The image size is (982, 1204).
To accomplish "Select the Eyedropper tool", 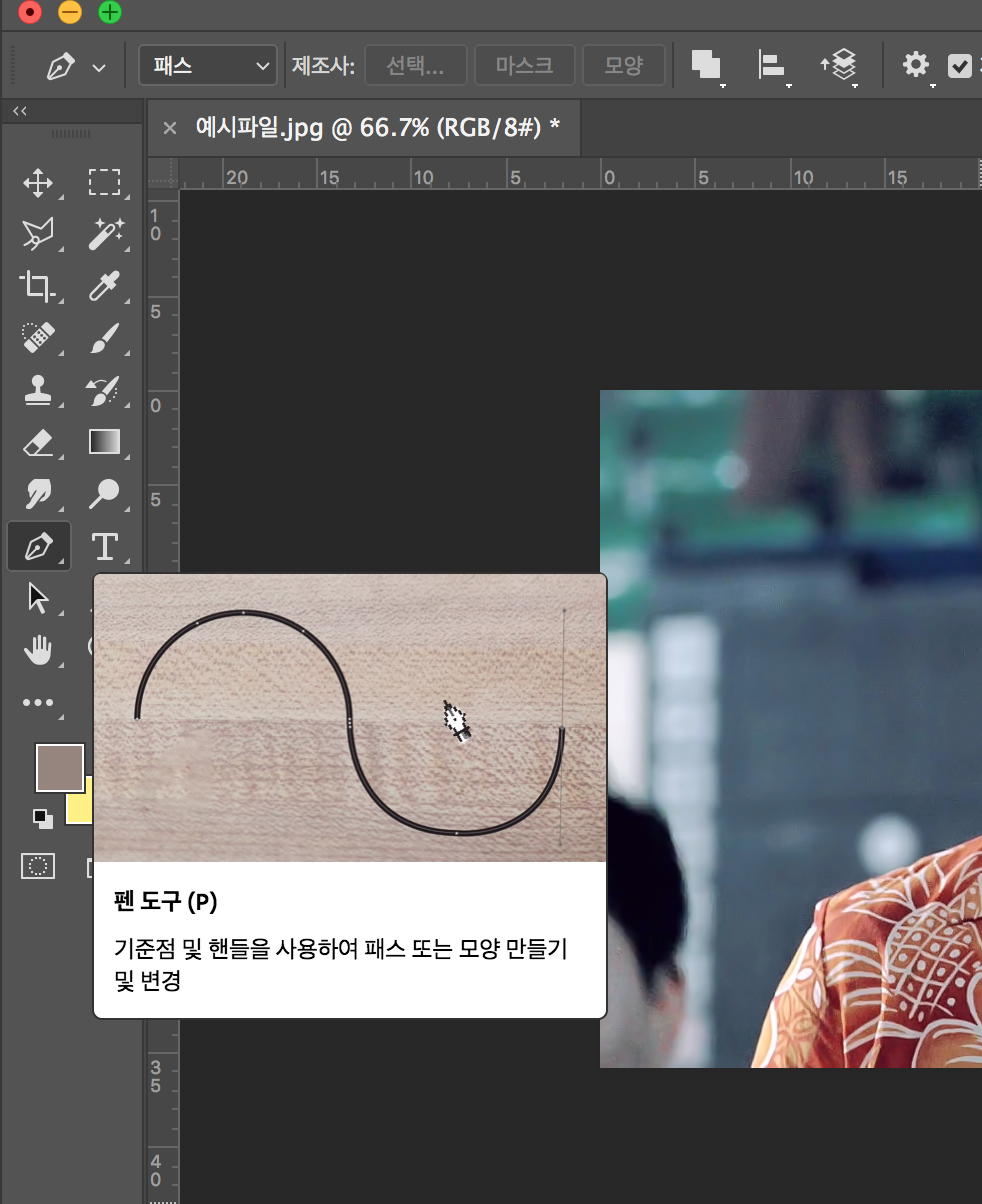I will click(x=104, y=287).
